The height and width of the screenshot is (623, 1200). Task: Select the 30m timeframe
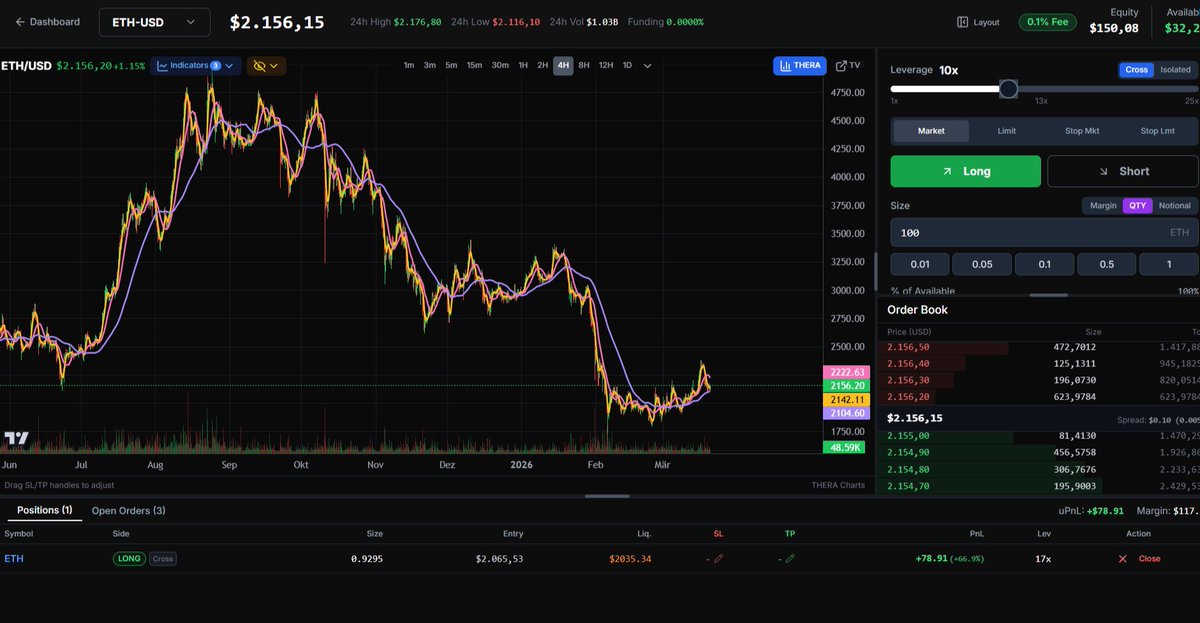tap(500, 66)
